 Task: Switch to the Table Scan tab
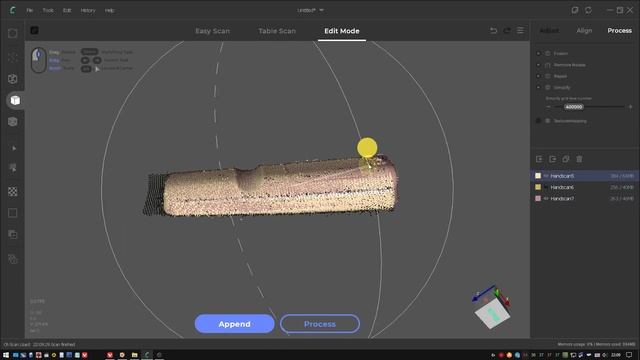tap(277, 31)
